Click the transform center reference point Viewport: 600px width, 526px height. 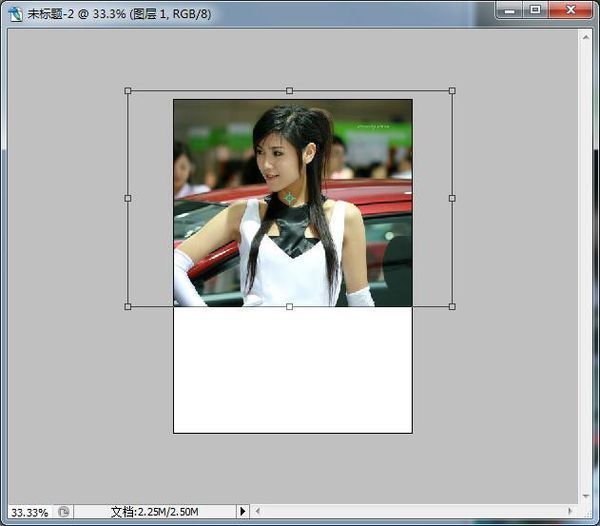tap(290, 198)
